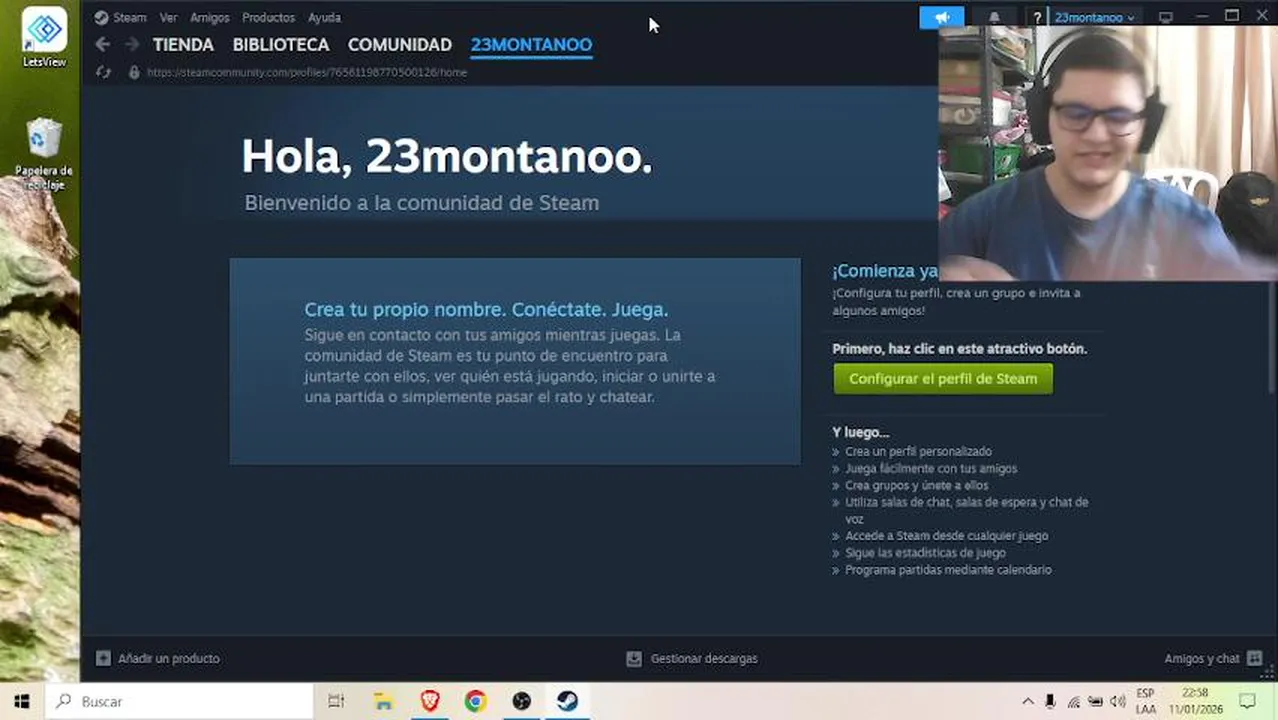Go to the TIENDA tab
The height and width of the screenshot is (720, 1278).
pos(183,45)
